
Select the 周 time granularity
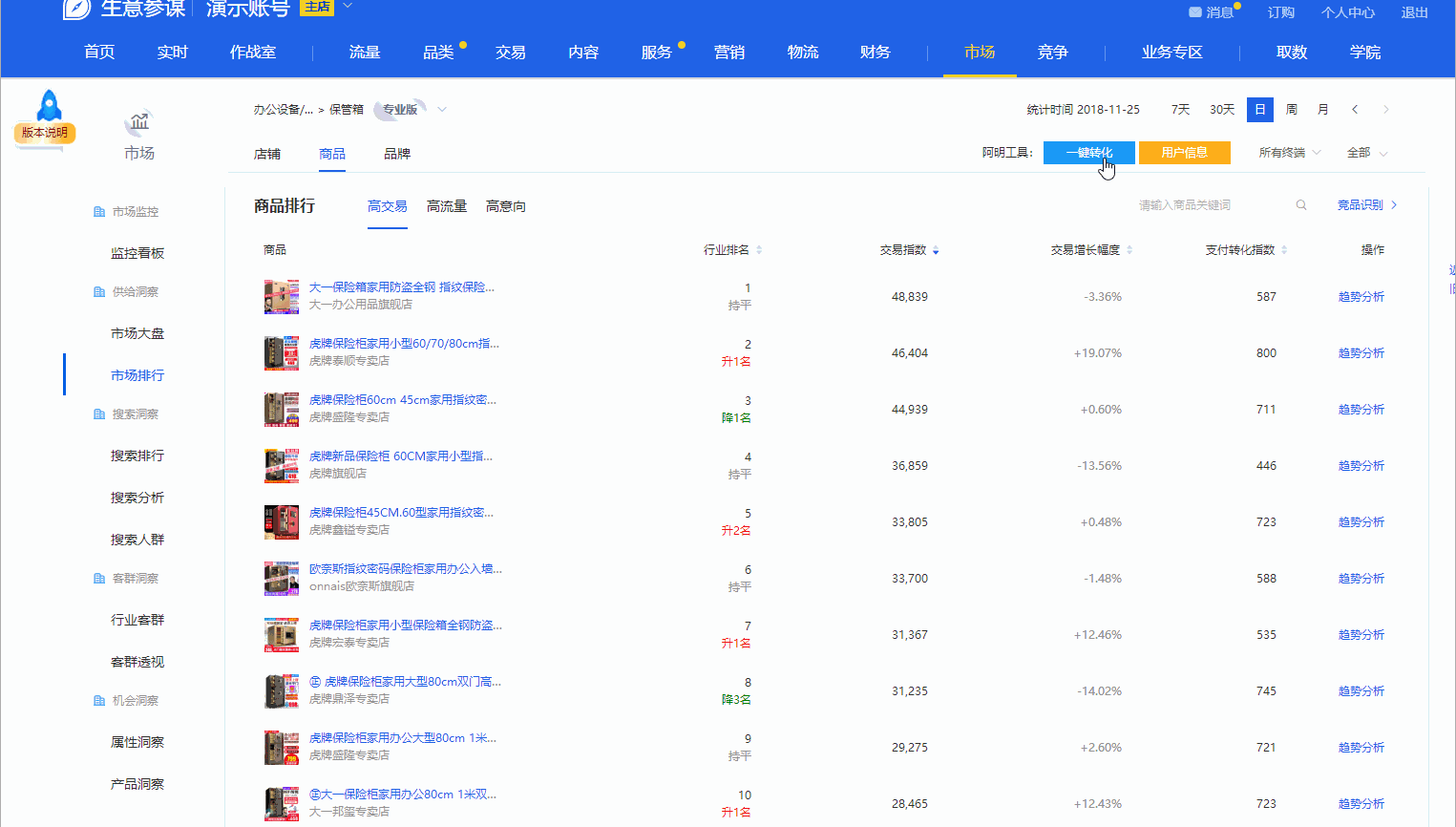click(x=1292, y=110)
